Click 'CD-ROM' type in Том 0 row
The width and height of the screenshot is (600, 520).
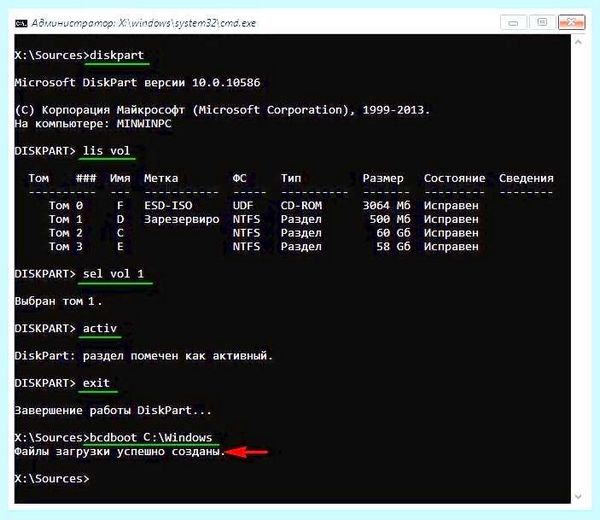point(301,205)
